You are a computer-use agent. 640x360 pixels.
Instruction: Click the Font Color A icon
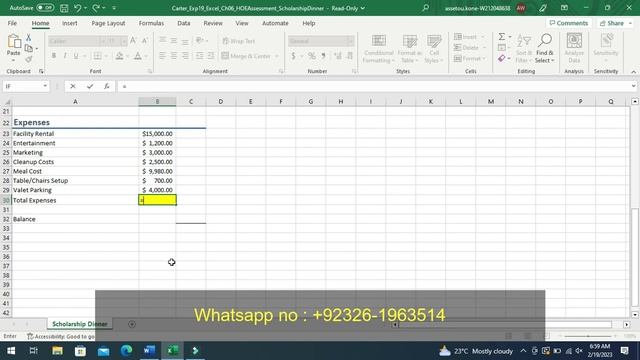138,56
